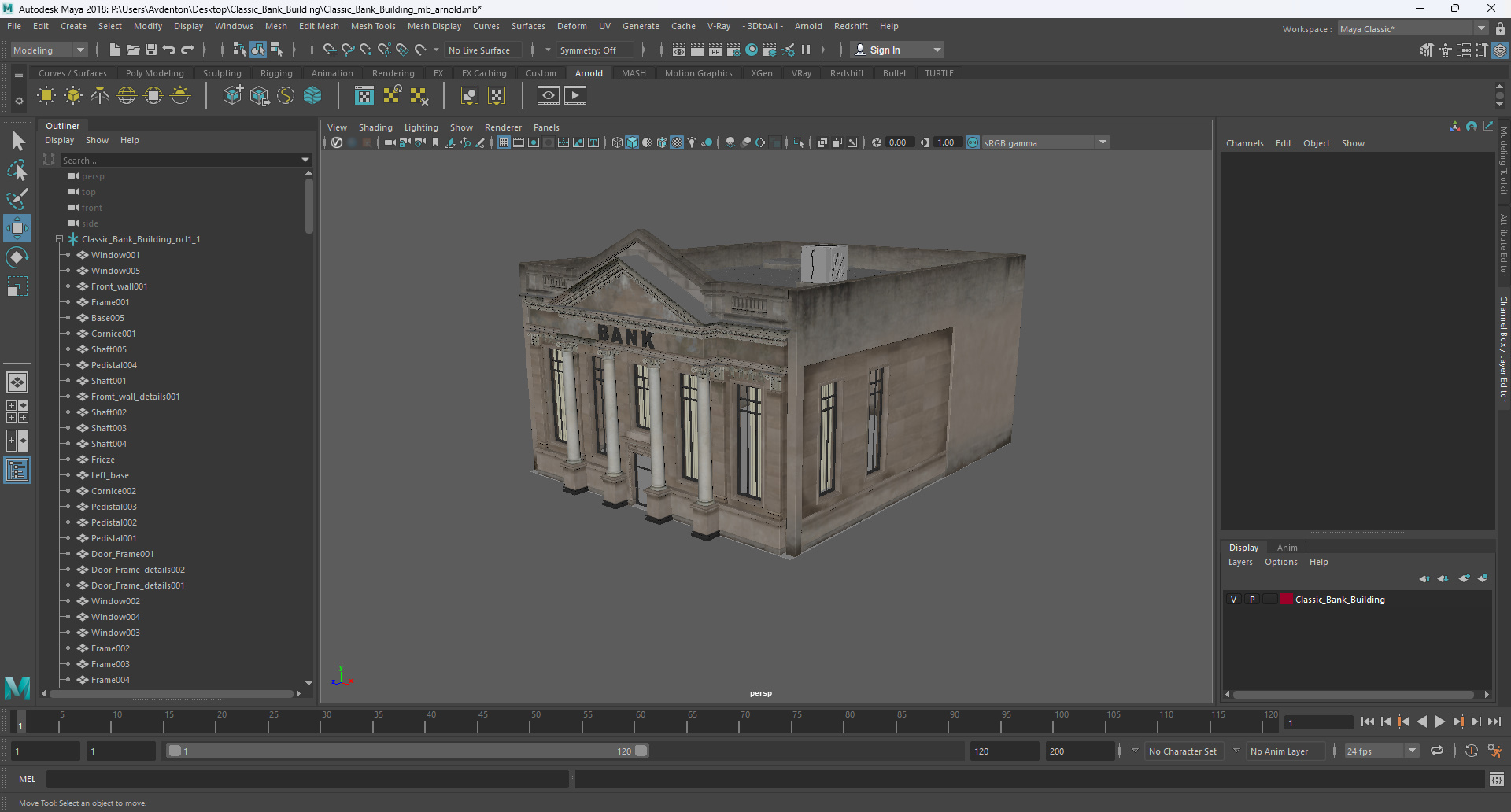The image size is (1511, 812).
Task: Open Sign In dropdown
Action: click(899, 50)
